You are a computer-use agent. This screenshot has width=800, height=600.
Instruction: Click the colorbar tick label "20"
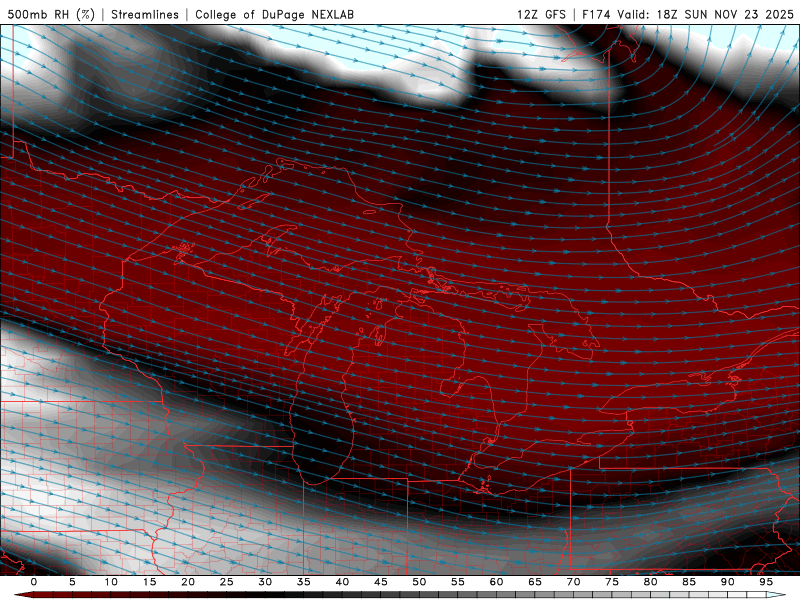tap(188, 582)
